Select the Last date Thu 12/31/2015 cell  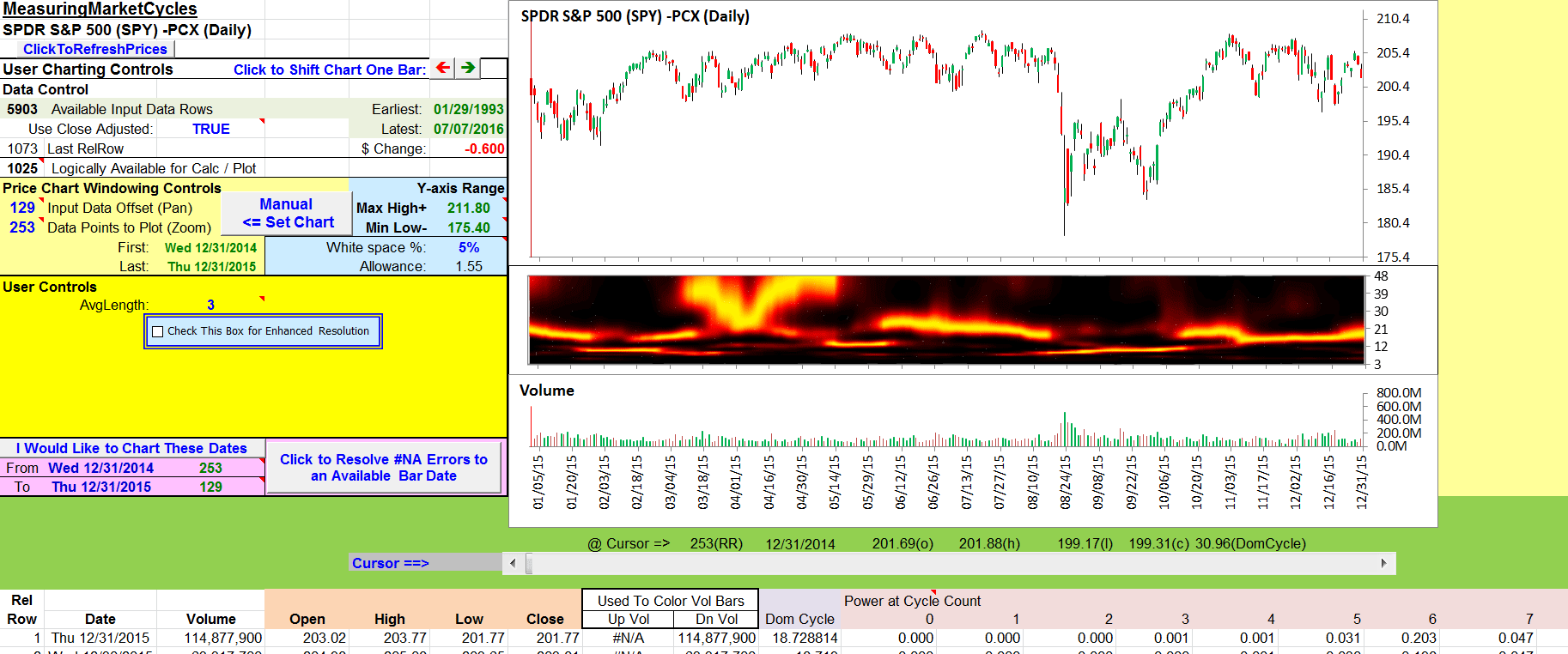[x=211, y=266]
